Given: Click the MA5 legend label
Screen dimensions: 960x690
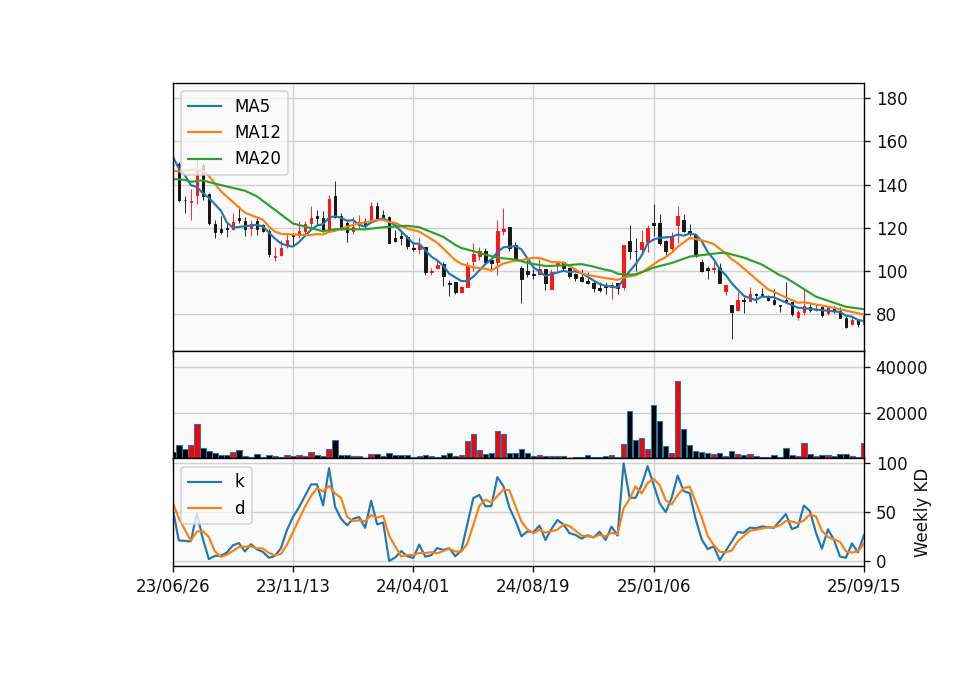Looking at the screenshot, I should [252, 106].
